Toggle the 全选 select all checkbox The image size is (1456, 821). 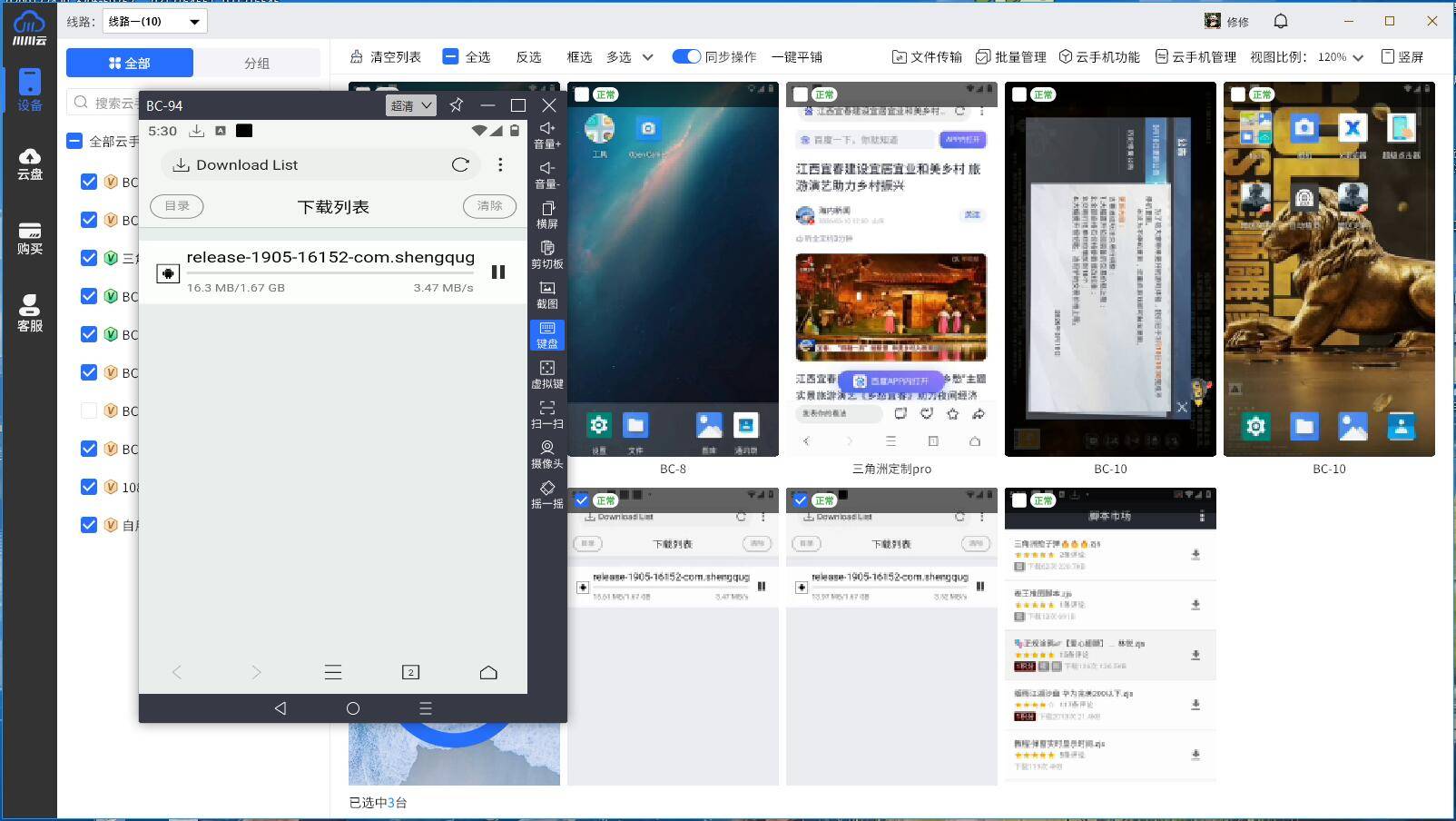tap(451, 56)
